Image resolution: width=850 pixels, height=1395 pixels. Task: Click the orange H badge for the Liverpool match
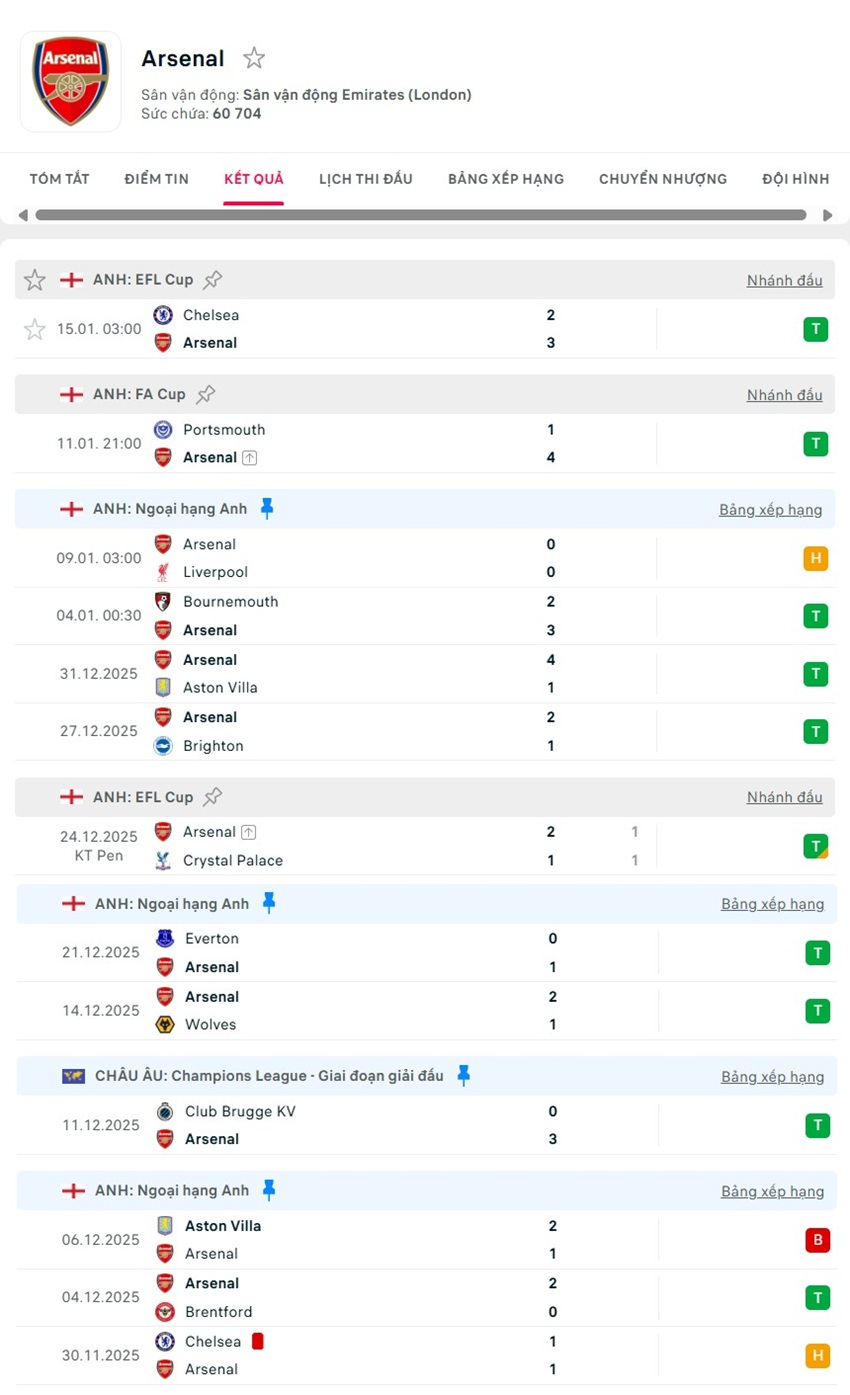(x=815, y=559)
